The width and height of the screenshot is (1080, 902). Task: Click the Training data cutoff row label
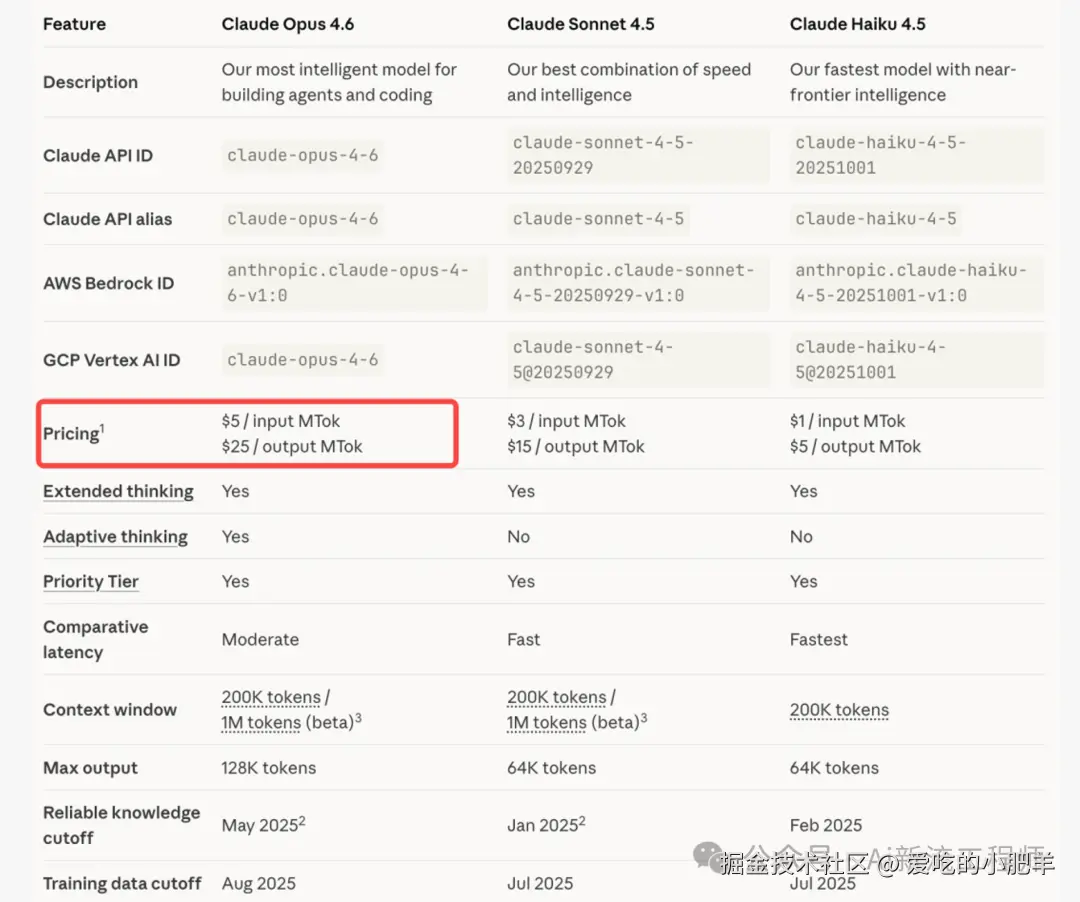pos(122,883)
